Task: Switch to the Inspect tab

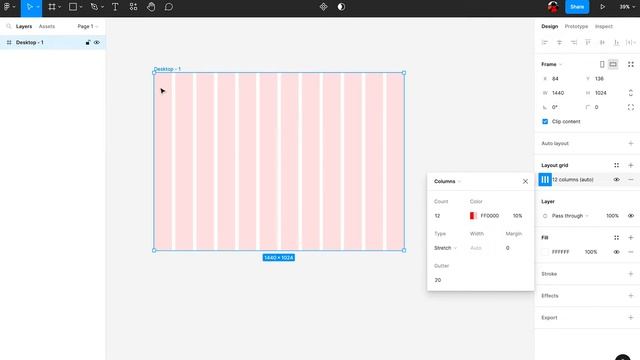Action: point(603,26)
